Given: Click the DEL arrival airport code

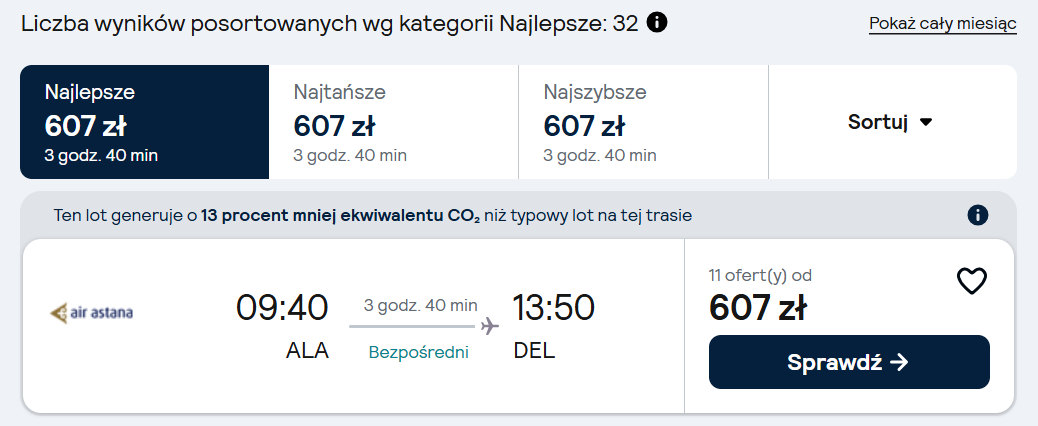Looking at the screenshot, I should 534,351.
